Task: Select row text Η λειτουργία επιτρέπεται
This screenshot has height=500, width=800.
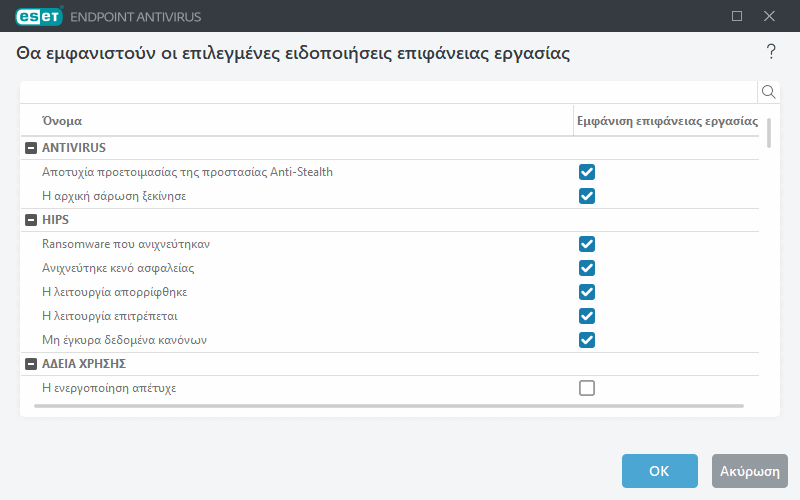Action: tap(110, 316)
